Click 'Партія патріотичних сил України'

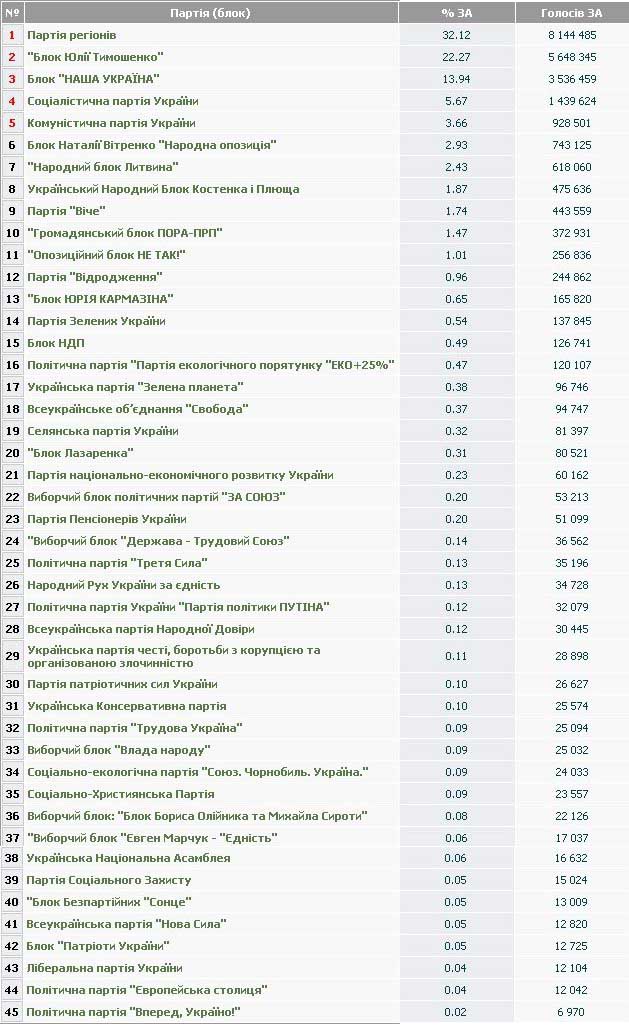122,684
